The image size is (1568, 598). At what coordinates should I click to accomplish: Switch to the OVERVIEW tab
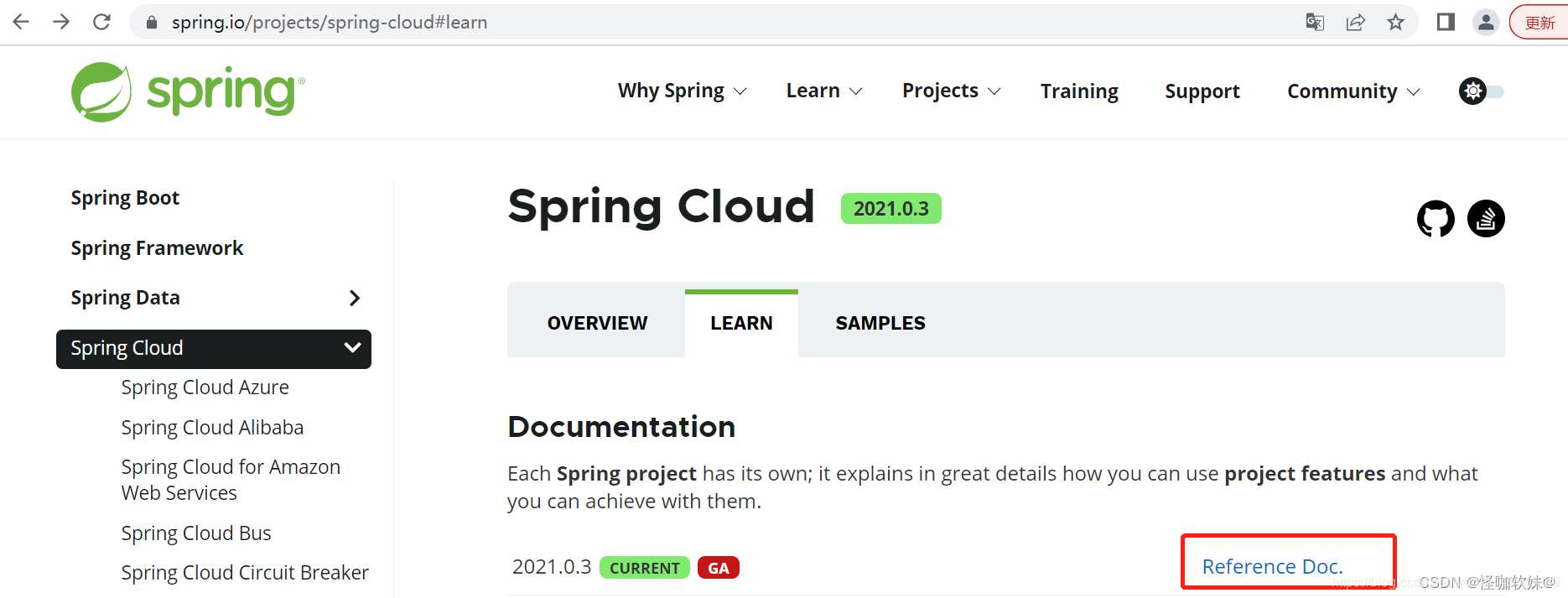(x=597, y=324)
